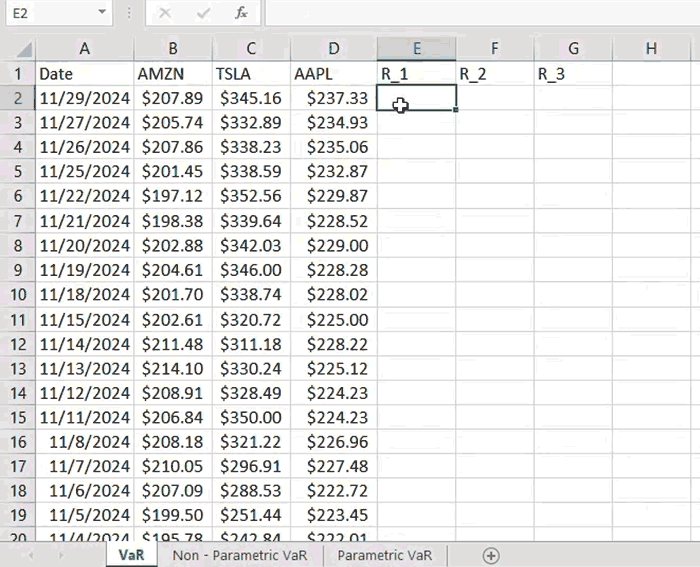The image size is (700, 567).
Task: Click the R_3 header cell
Action: click(x=573, y=74)
